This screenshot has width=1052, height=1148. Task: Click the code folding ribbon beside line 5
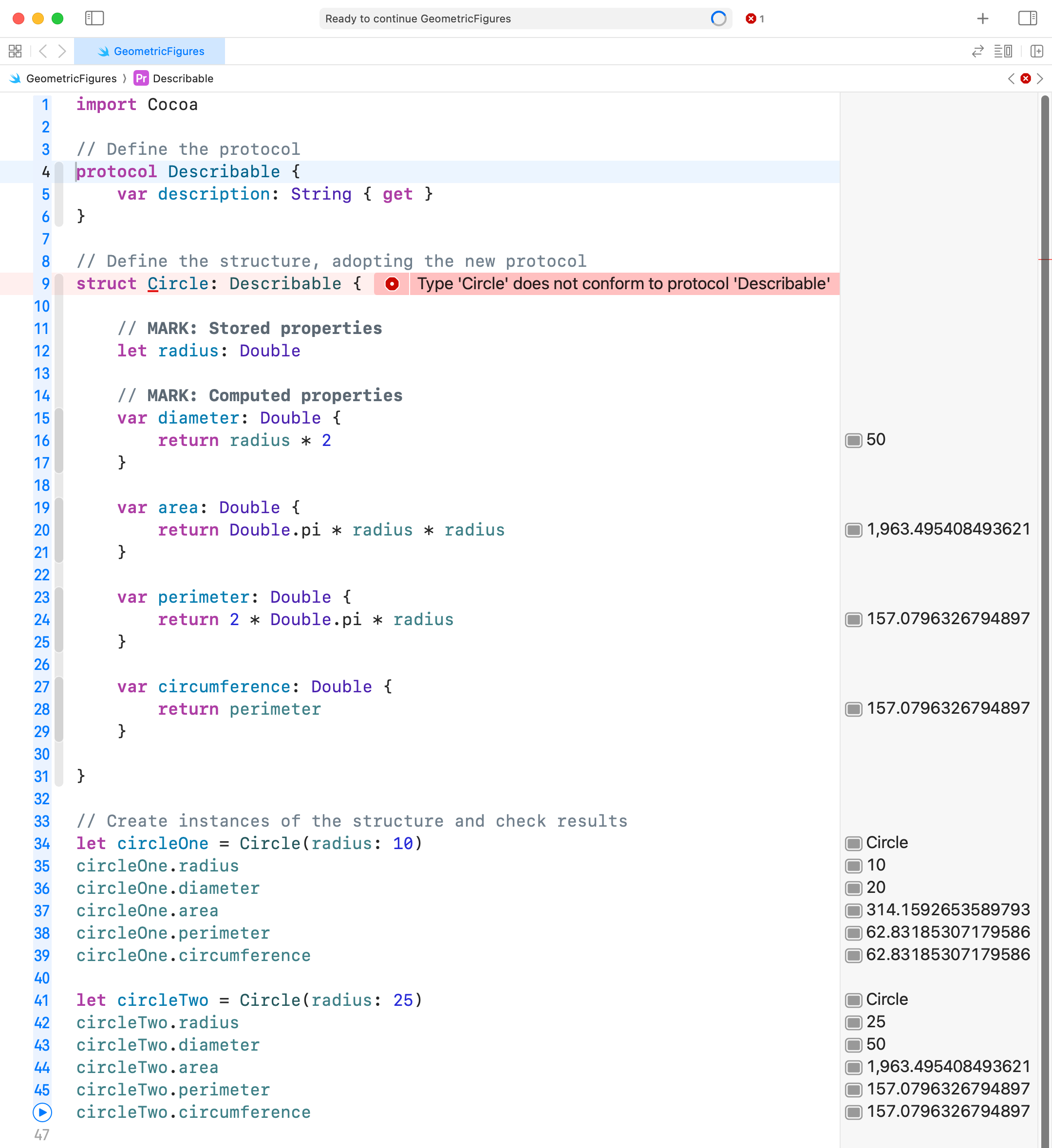click(x=58, y=194)
